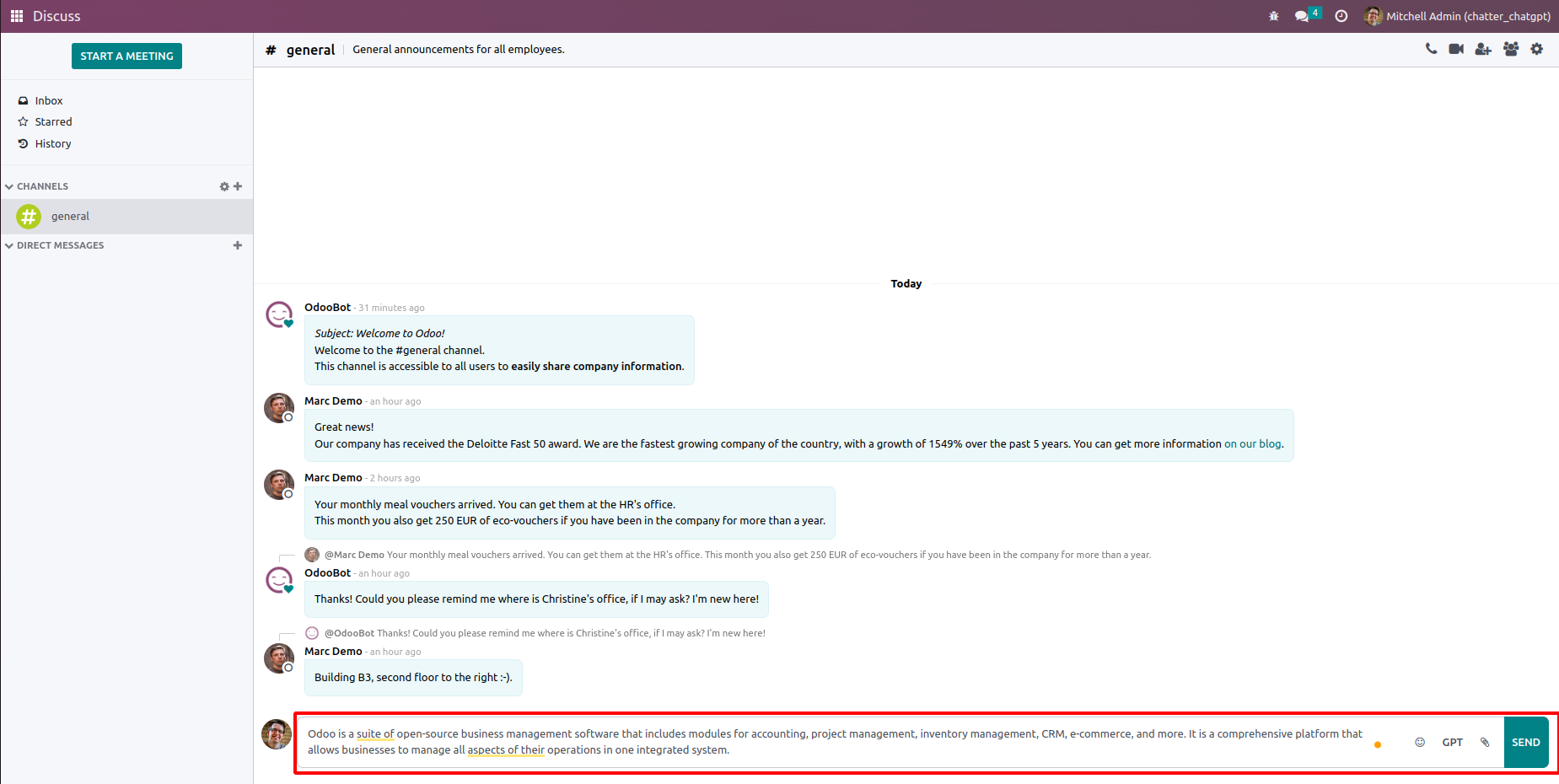Click the Christine's office question bubble
Image resolution: width=1559 pixels, height=784 pixels.
click(x=536, y=599)
